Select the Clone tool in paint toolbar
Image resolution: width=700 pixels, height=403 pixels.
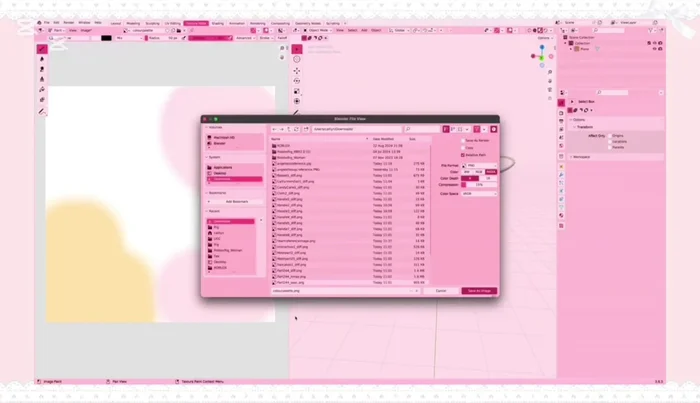42,79
